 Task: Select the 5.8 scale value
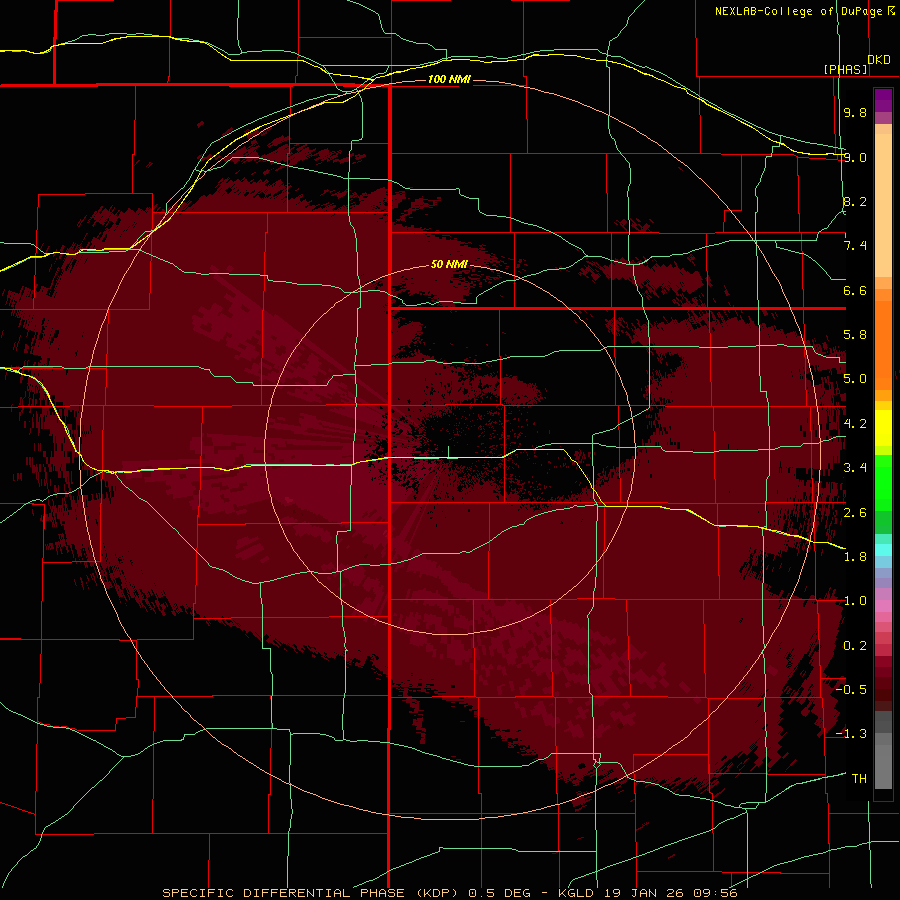tap(855, 335)
